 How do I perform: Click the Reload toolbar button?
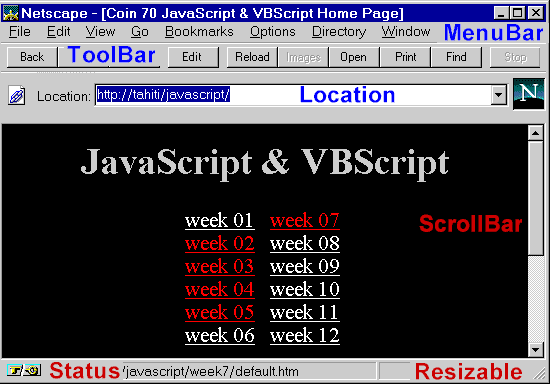(252, 57)
